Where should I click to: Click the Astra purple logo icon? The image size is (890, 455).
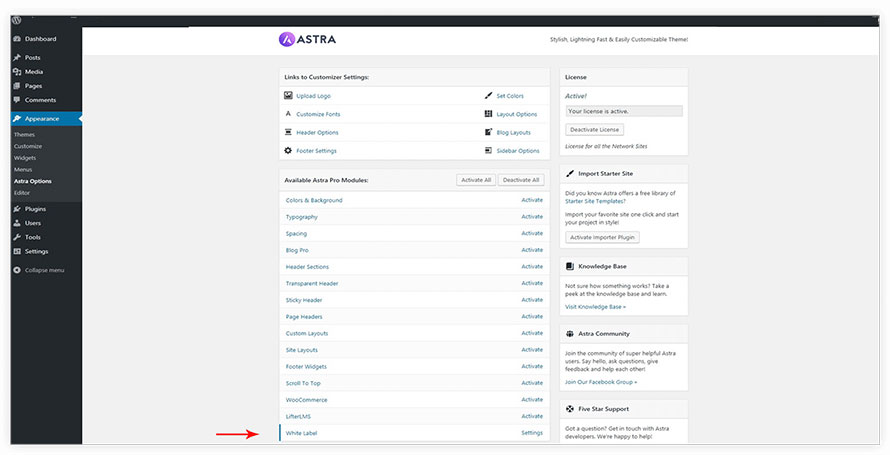[287, 39]
